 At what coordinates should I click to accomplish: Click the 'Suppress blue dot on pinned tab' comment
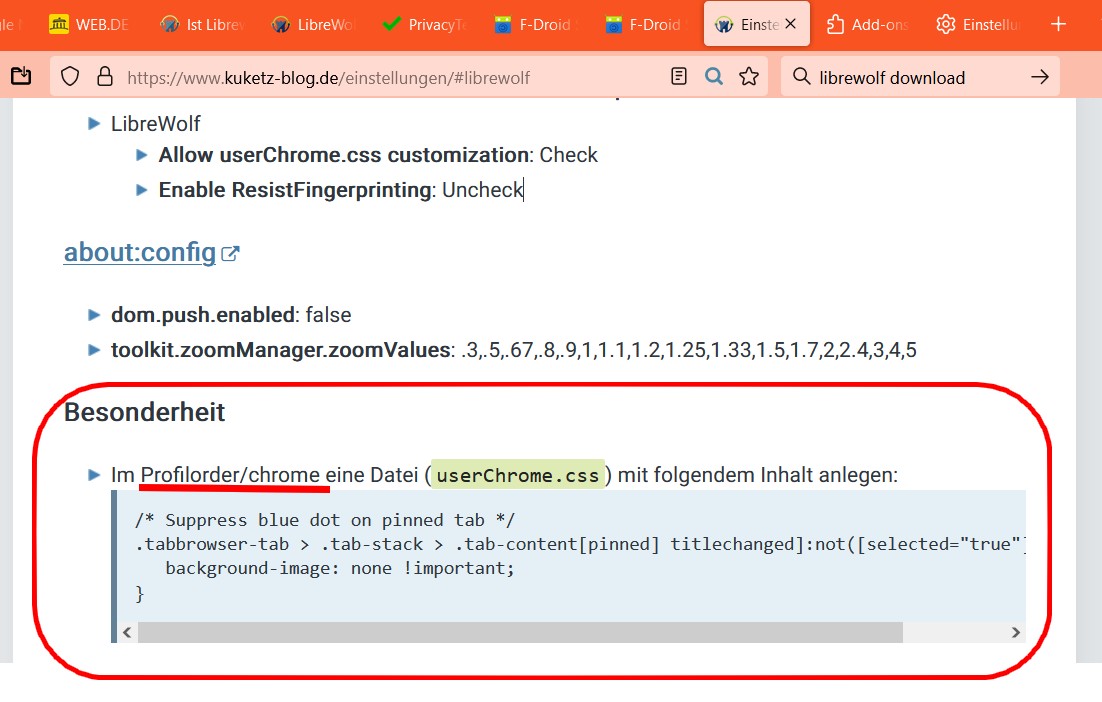325,520
